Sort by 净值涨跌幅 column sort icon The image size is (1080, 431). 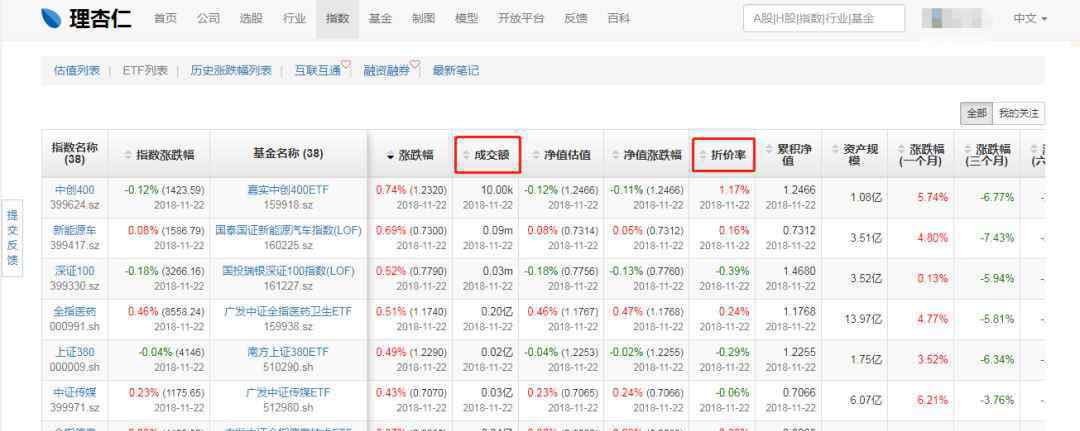click(x=615, y=156)
